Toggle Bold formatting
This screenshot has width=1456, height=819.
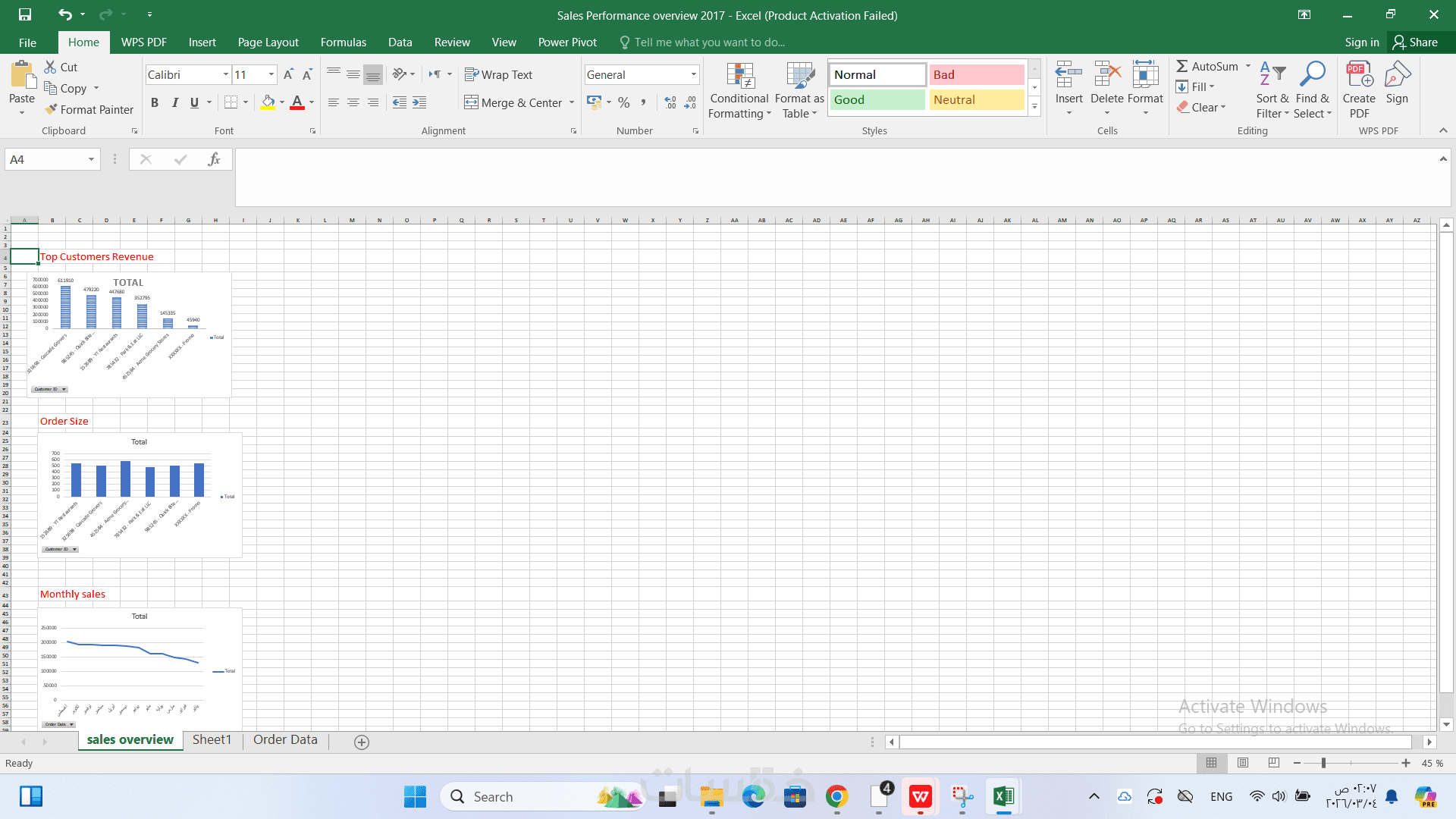155,102
